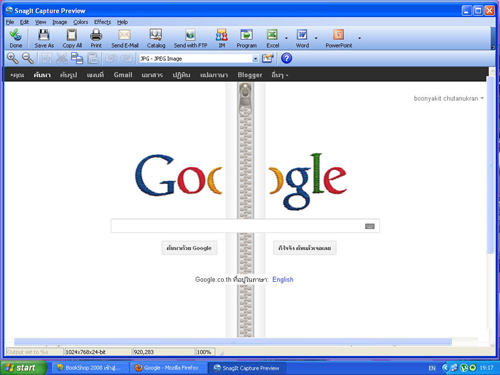Open the Colors menu
Image resolution: width=500 pixels, height=375 pixels.
pyautogui.click(x=81, y=22)
